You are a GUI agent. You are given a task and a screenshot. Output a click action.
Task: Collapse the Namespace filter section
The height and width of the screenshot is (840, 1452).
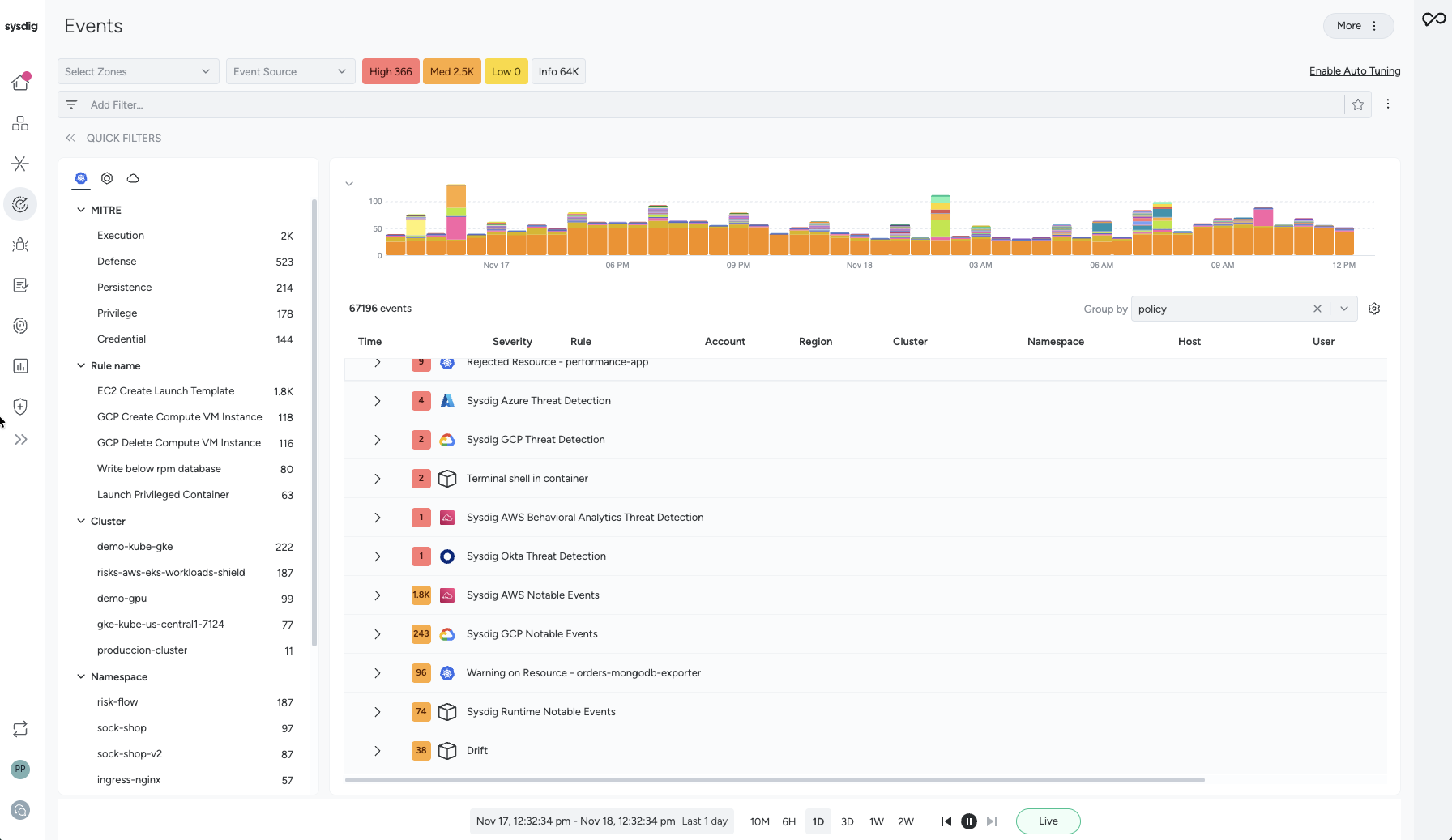point(81,676)
